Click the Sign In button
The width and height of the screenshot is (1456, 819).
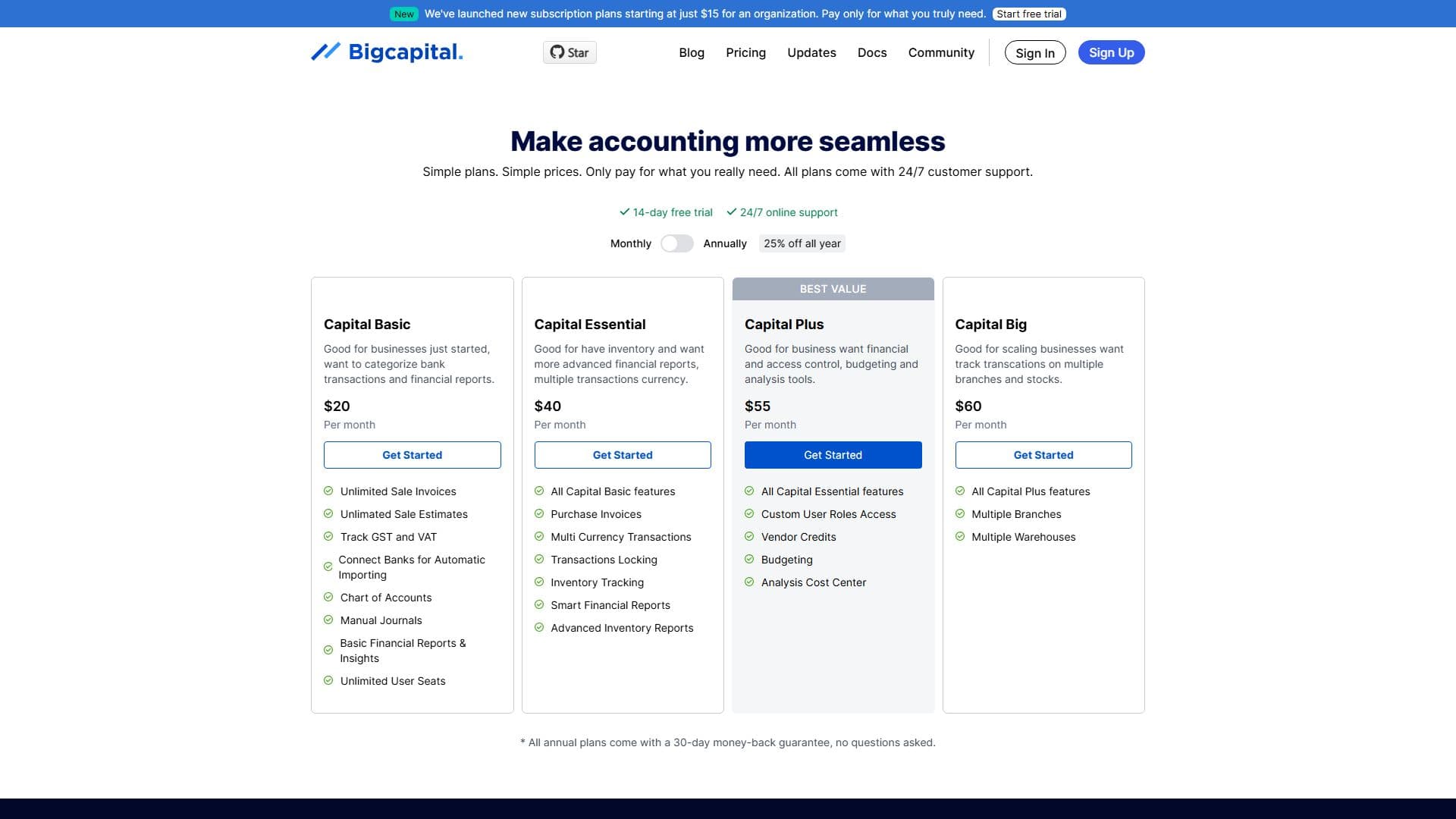[1035, 52]
